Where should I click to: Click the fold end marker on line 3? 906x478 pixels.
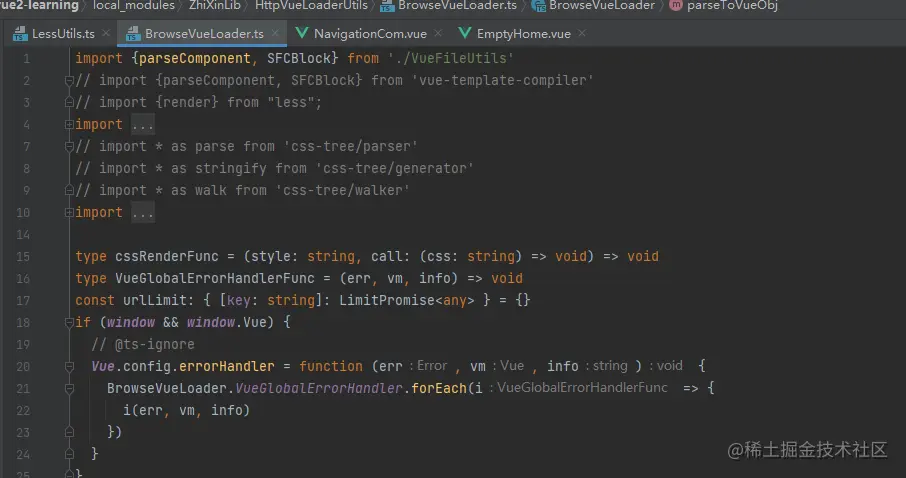click(x=69, y=102)
